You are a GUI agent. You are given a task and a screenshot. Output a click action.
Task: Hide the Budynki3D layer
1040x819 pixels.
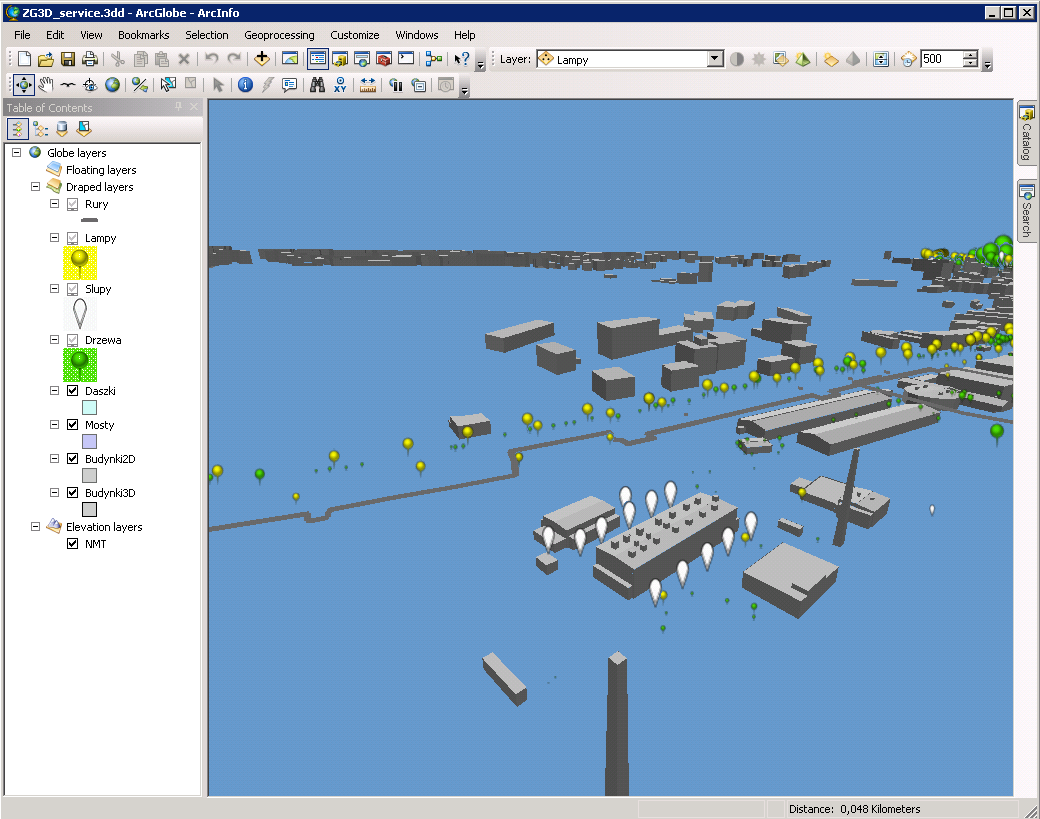coord(73,493)
